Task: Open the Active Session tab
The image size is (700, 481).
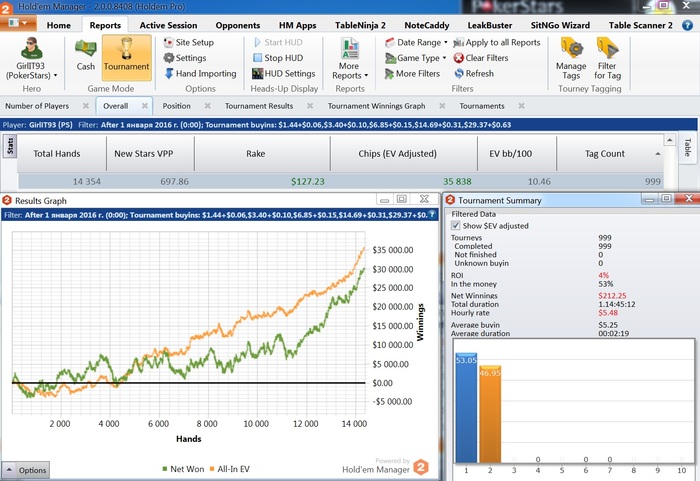Action: 168,25
